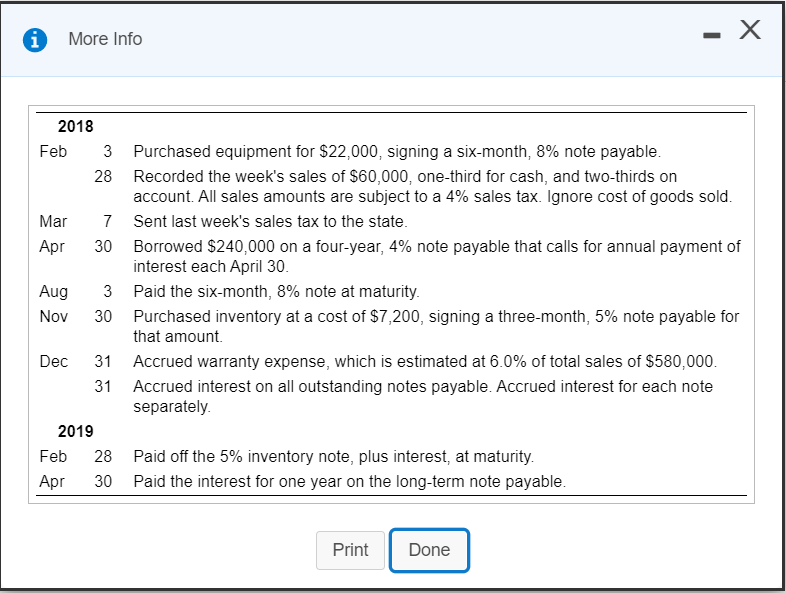Click 'Feb' month label under 2018
Viewport: 786px width, 593px height.
click(53, 151)
